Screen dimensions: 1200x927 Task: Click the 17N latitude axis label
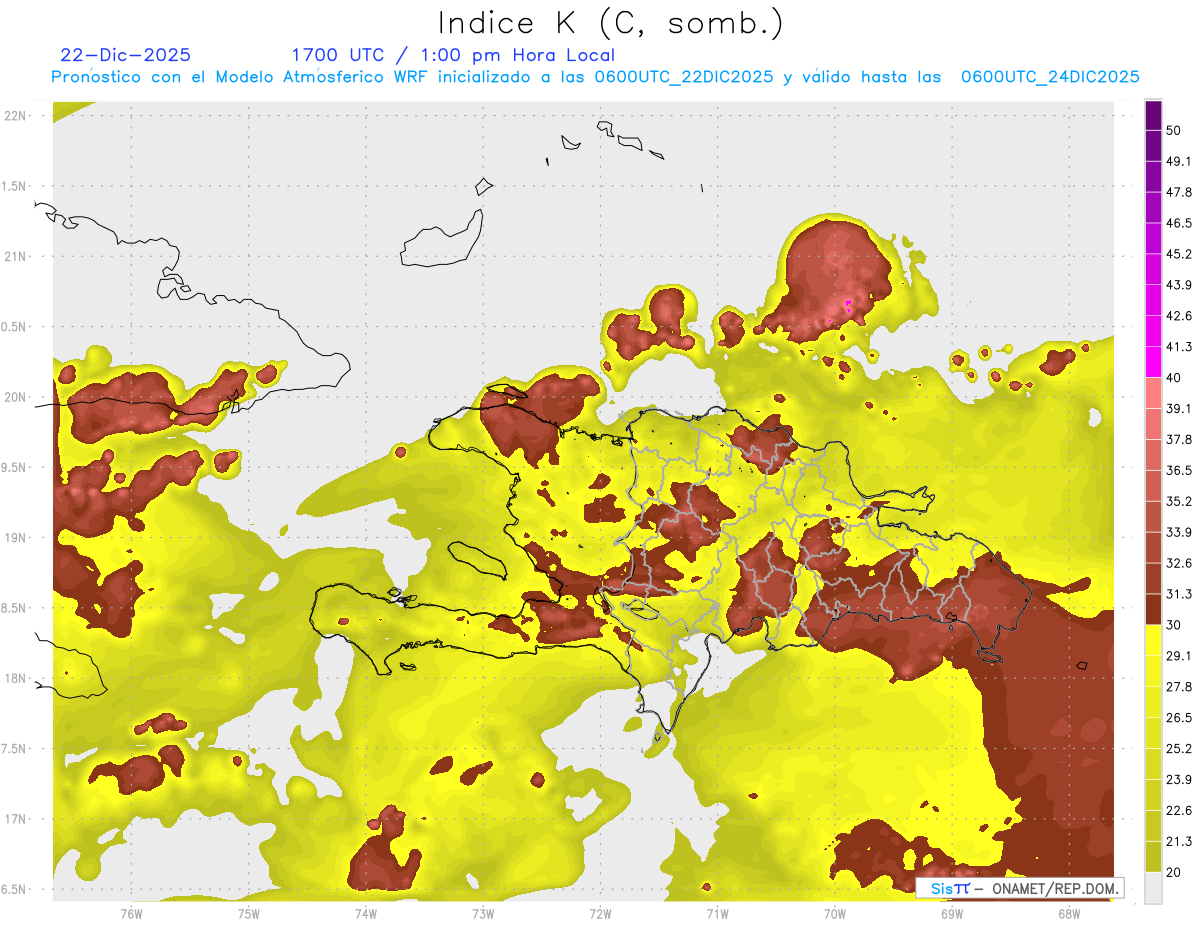[x=17, y=819]
